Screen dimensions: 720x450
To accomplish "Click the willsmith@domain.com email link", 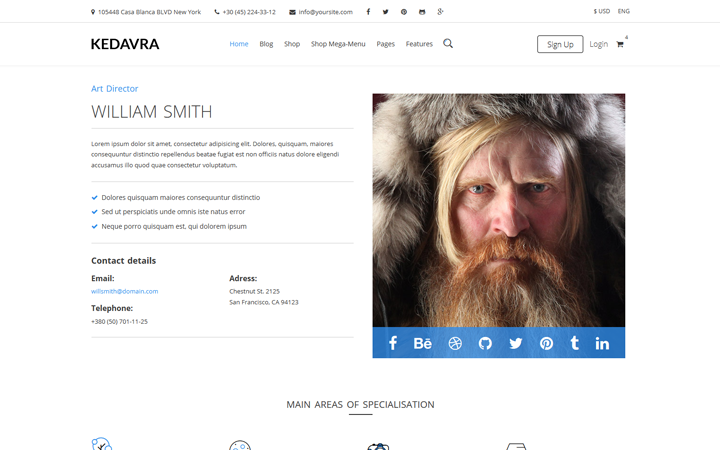I will pyautogui.click(x=124, y=291).
